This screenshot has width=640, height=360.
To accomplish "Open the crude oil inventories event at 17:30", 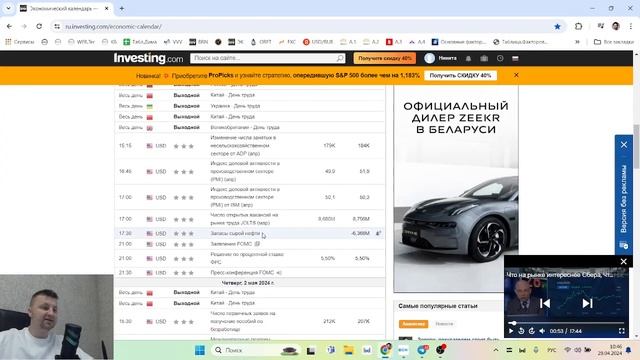I will tap(235, 233).
